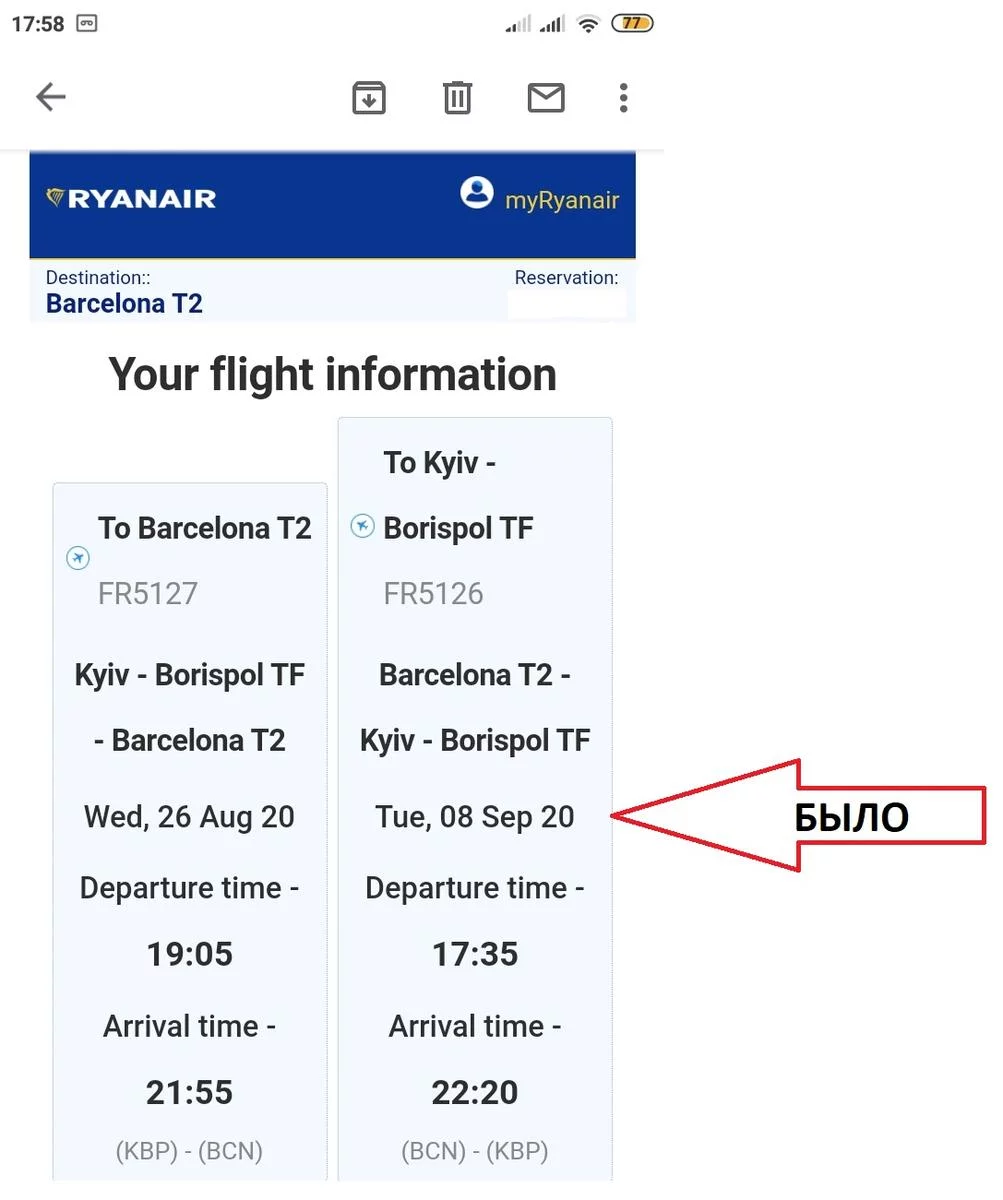Tap the Wed, 26 Aug 20 date
1003x1200 pixels.
[x=189, y=817]
